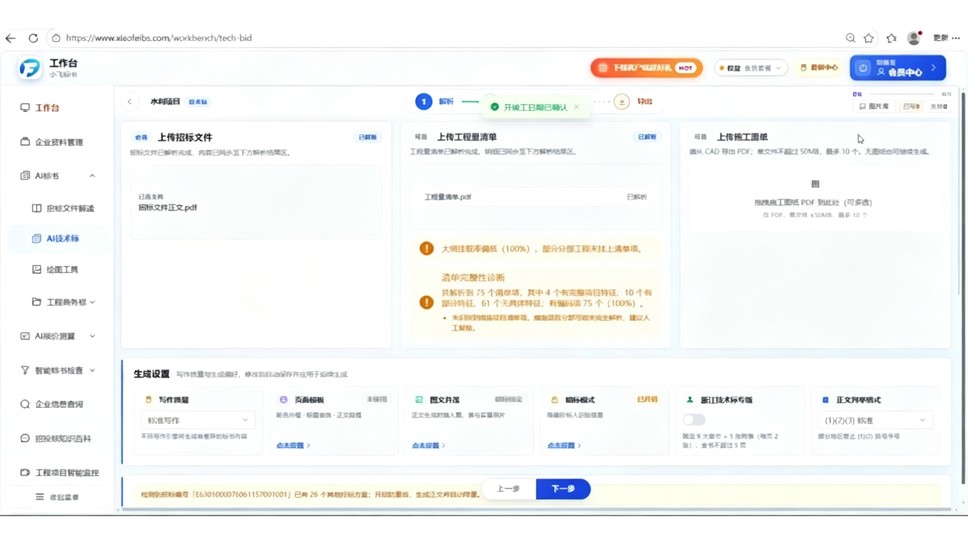Click the upload icon in 上传施工图纸 drop zone
Screen dimensions: 968x544
815,184
